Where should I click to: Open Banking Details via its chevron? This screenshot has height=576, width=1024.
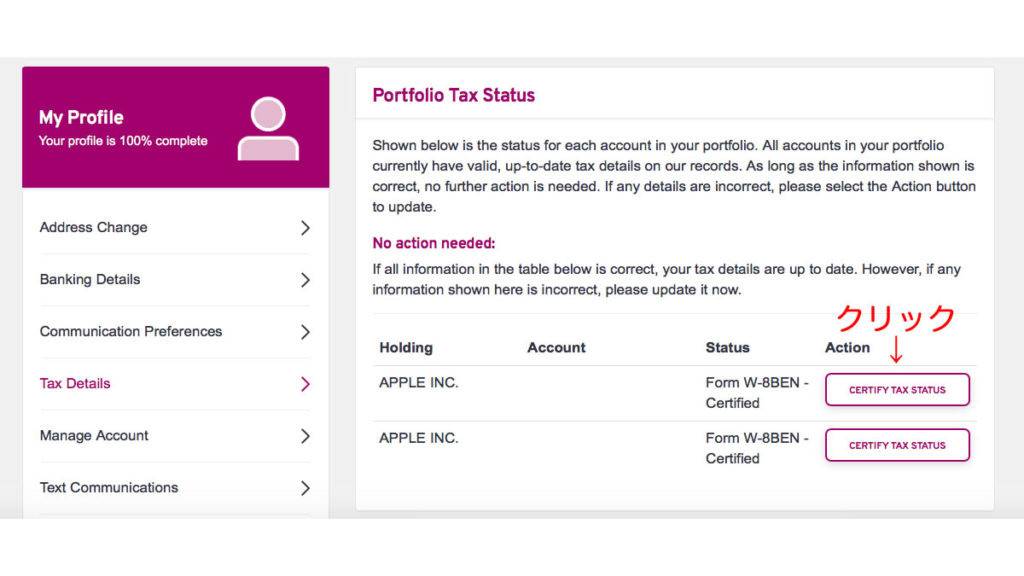coord(305,280)
